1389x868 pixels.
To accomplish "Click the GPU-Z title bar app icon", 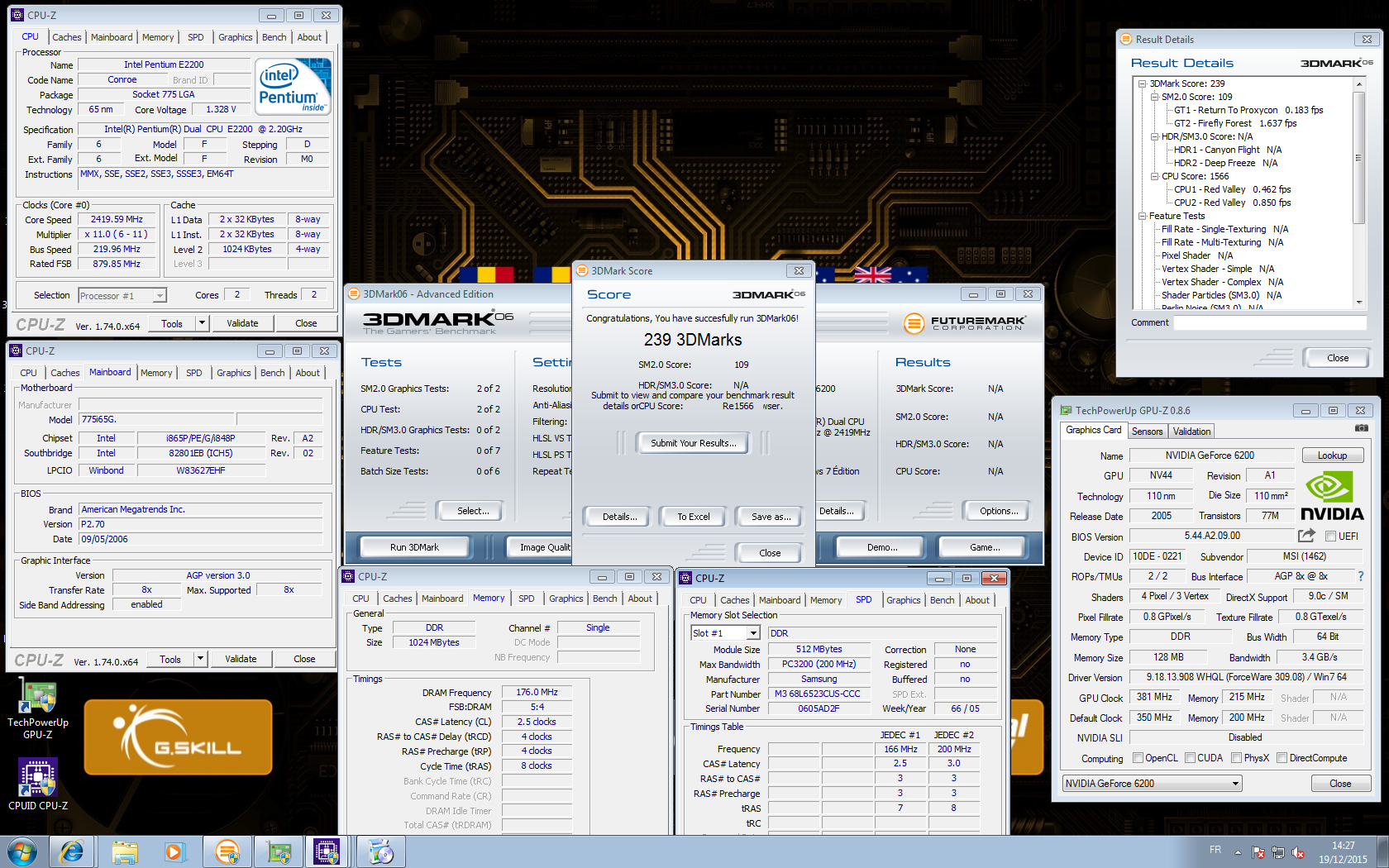I will tap(1066, 410).
